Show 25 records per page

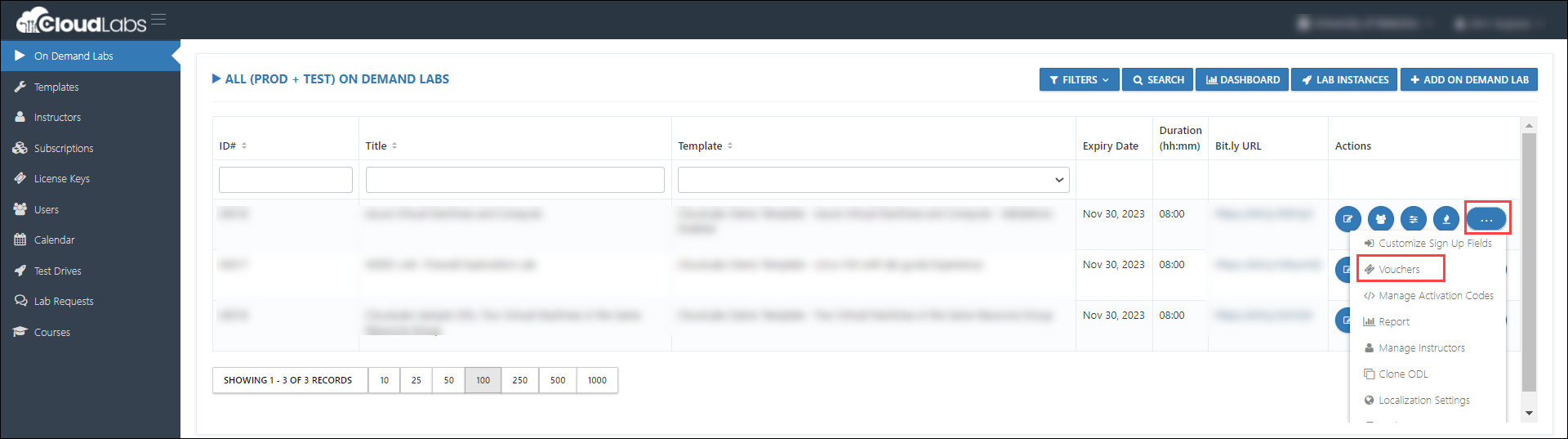[x=416, y=380]
